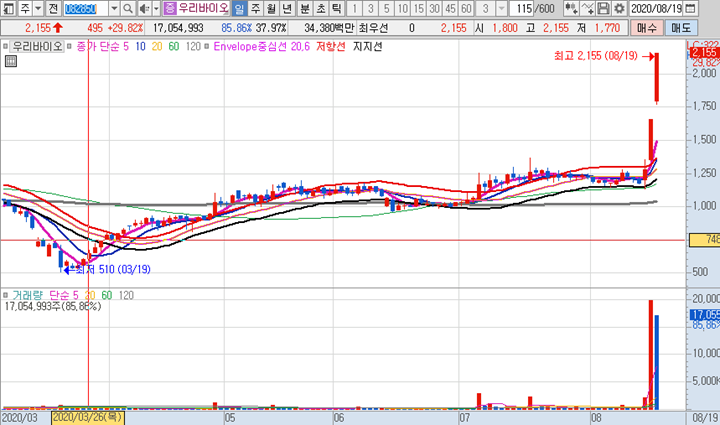Click the speaker sound alert icon

tap(145, 8)
